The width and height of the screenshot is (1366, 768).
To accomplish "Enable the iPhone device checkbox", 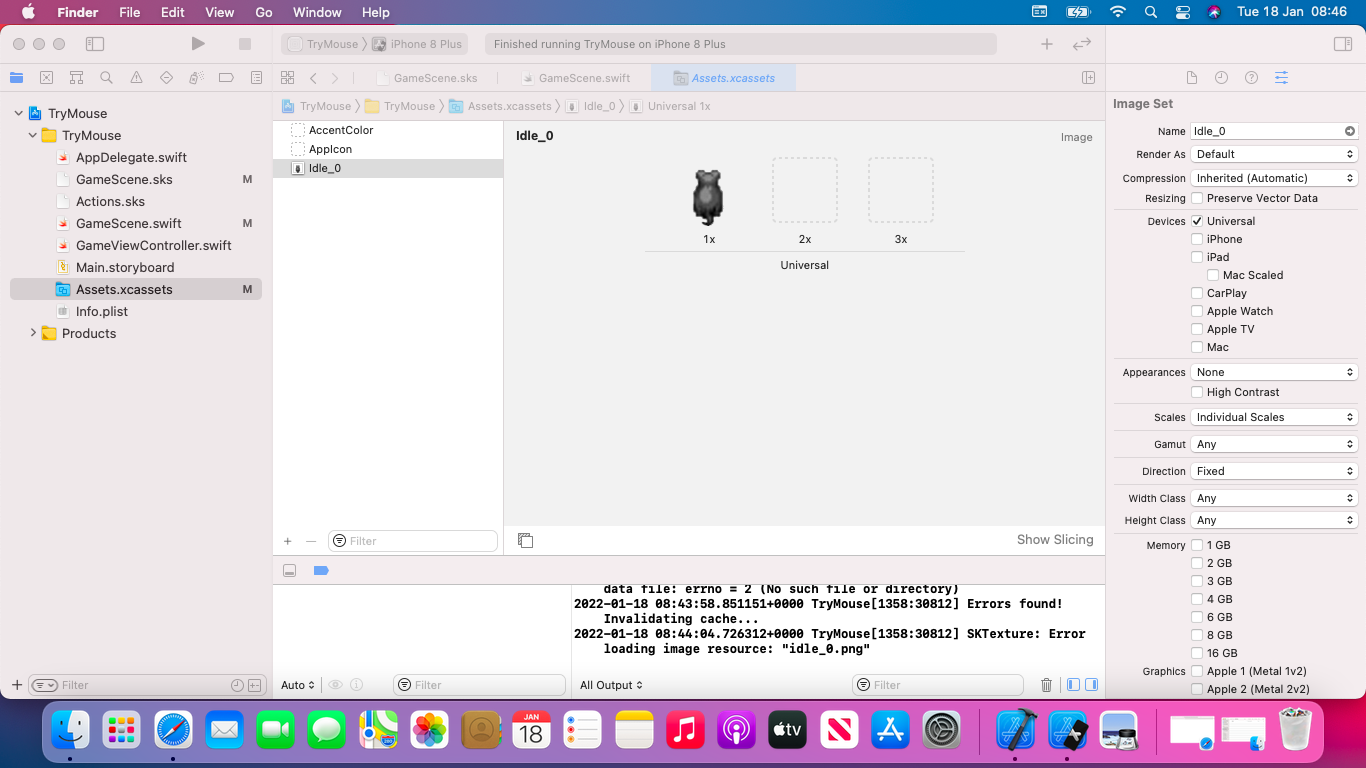I will point(1197,239).
